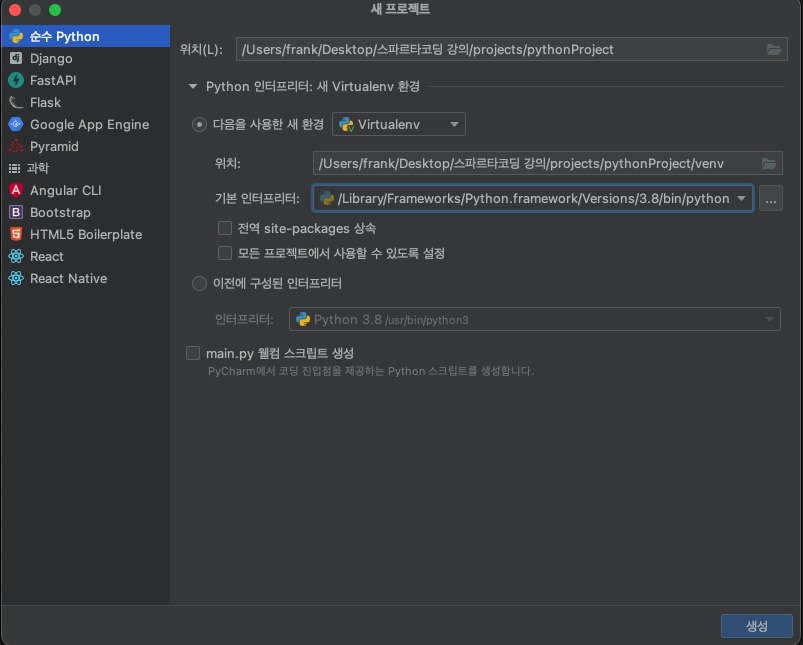Click the red close window button
Viewport: 803px width, 645px height.
click(x=15, y=10)
